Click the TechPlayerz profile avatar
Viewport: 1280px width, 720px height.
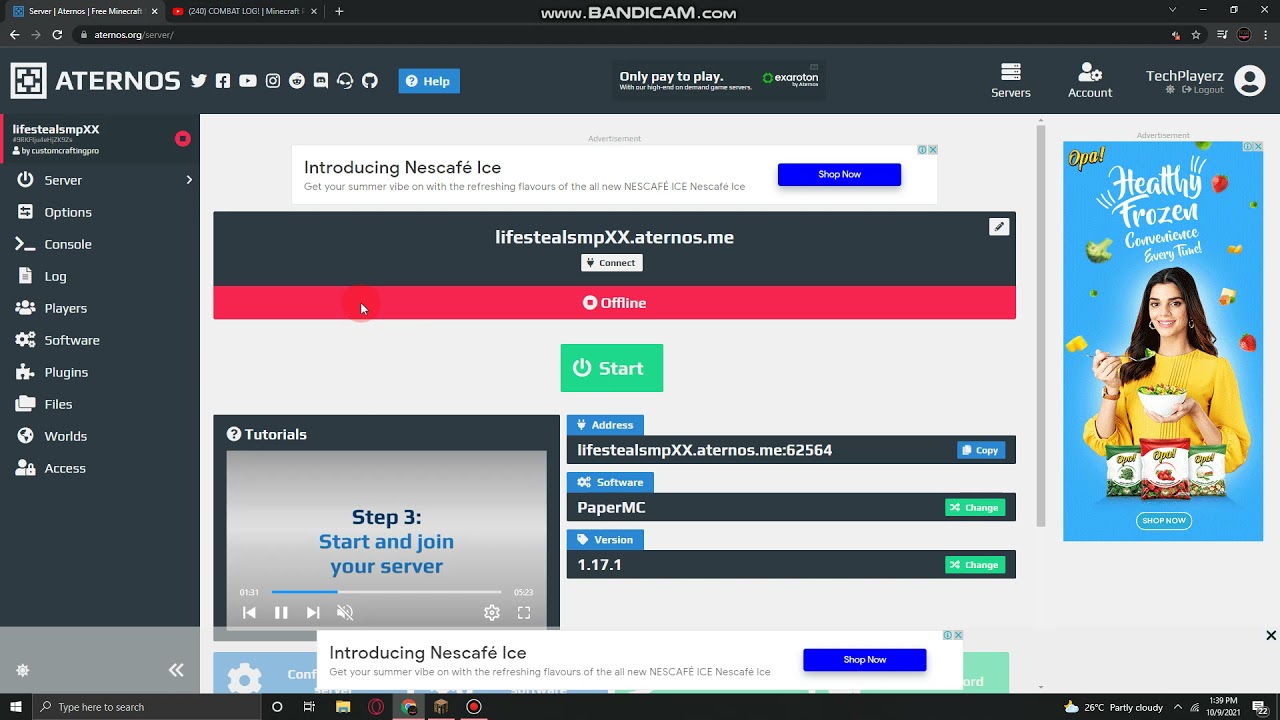1250,81
